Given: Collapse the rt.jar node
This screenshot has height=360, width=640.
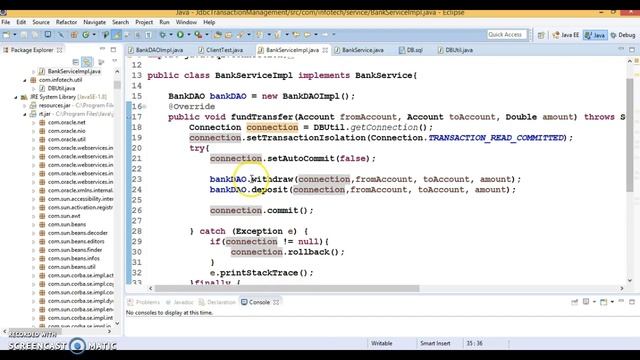Looking at the screenshot, I should point(24,114).
